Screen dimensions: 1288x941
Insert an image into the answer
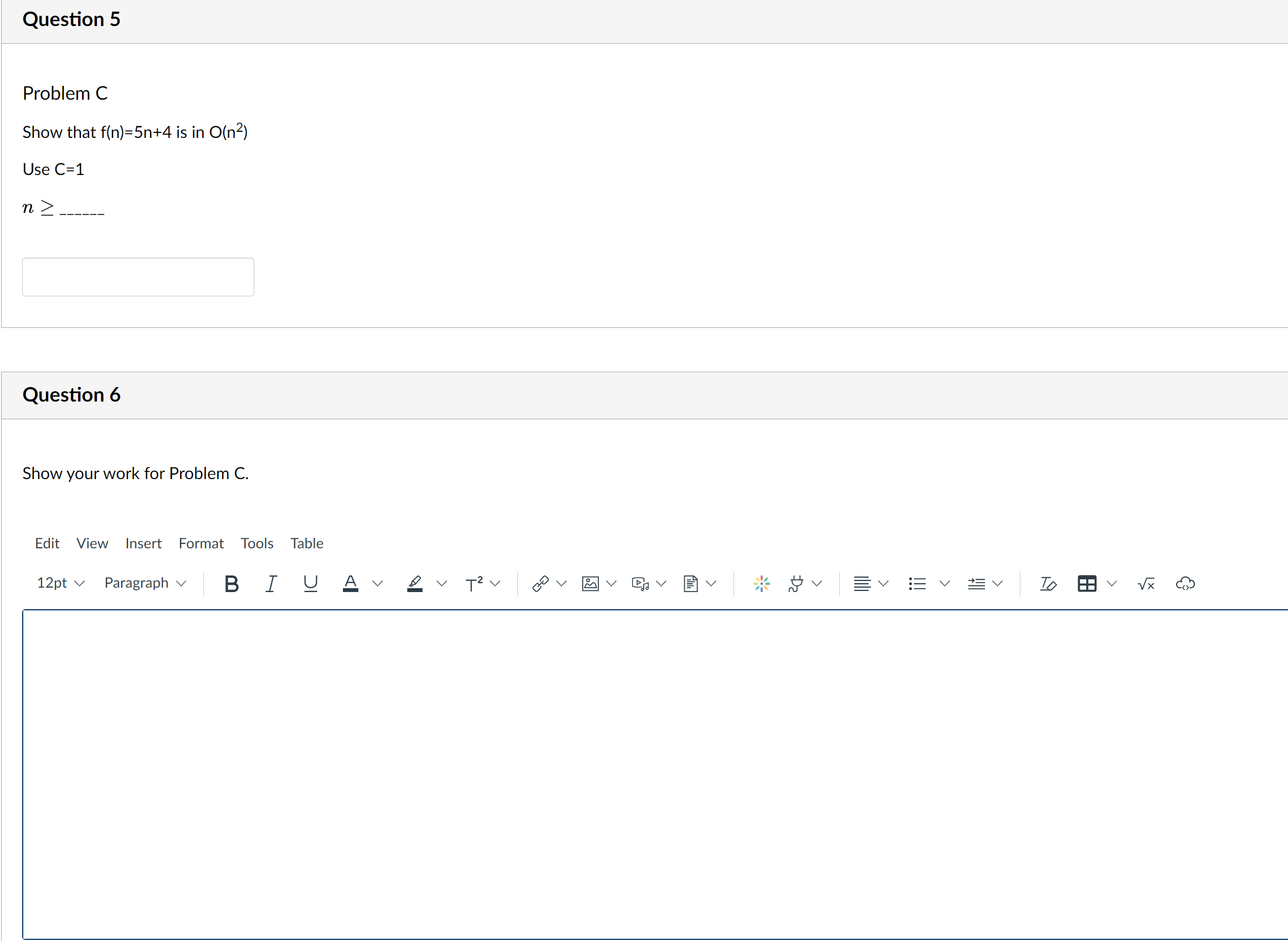591,583
